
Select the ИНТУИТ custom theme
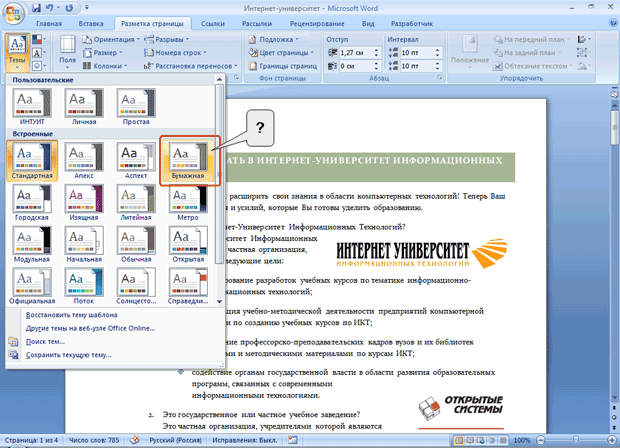pyautogui.click(x=32, y=107)
